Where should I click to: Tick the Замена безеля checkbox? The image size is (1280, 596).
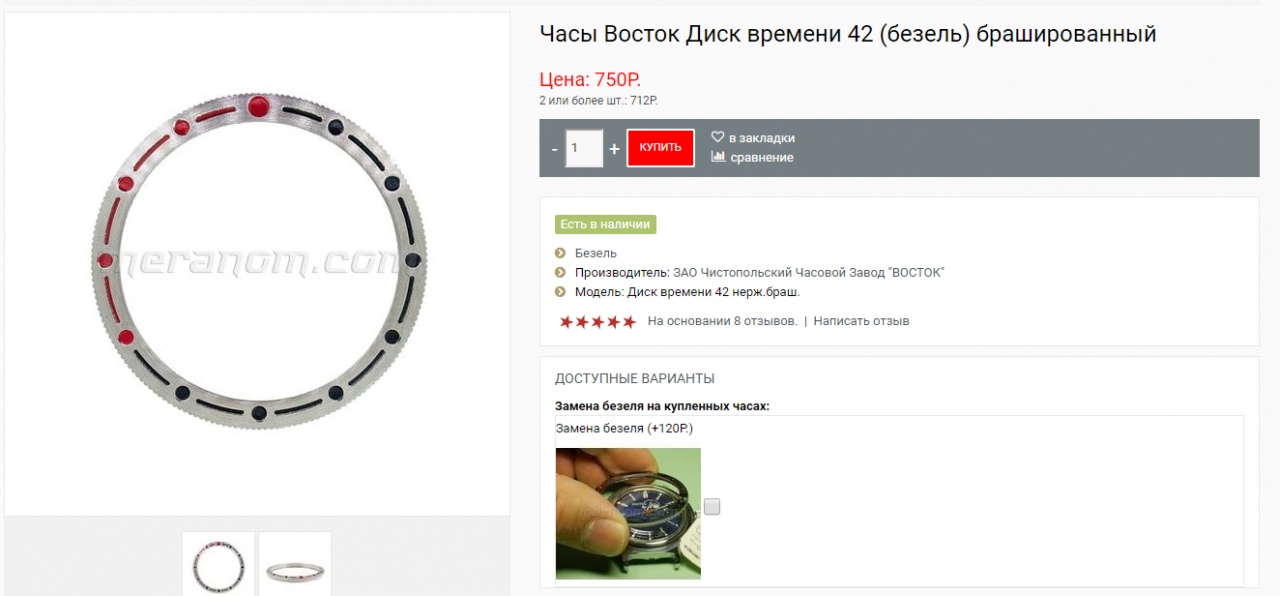[712, 507]
